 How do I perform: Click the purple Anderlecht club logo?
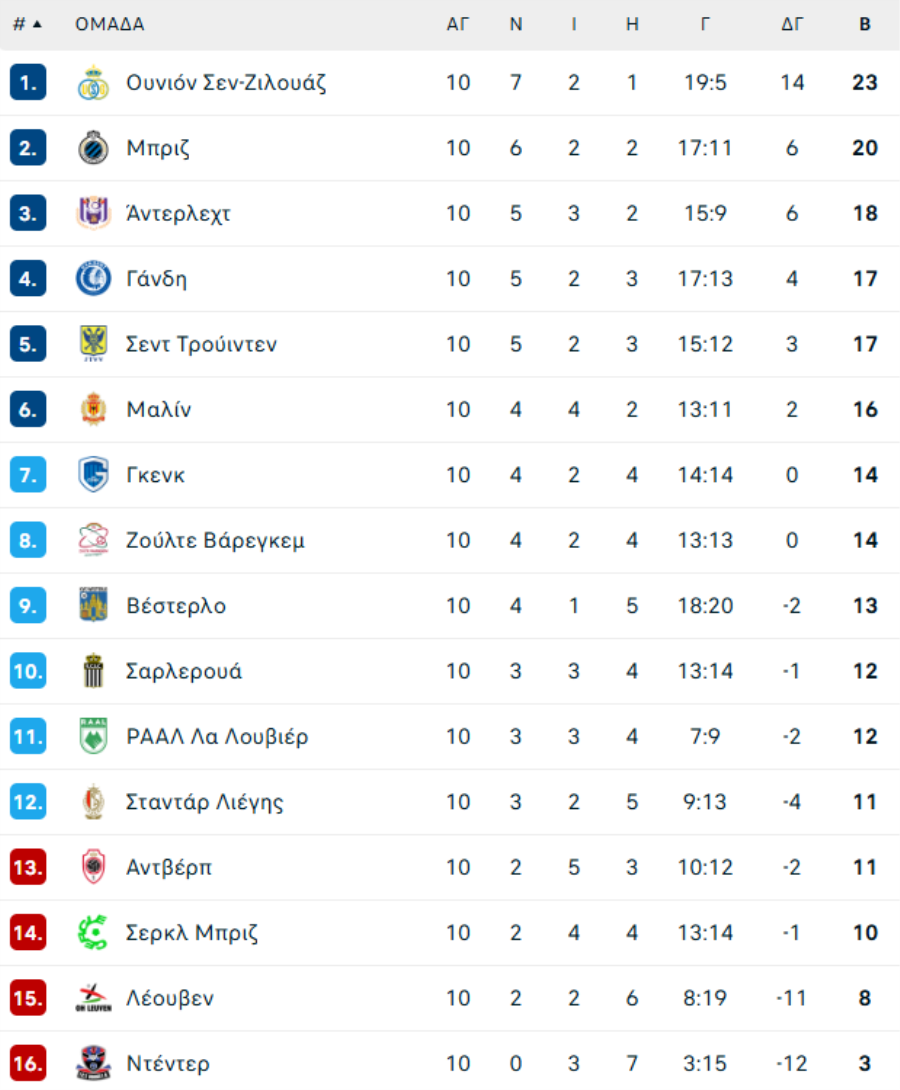pos(93,213)
